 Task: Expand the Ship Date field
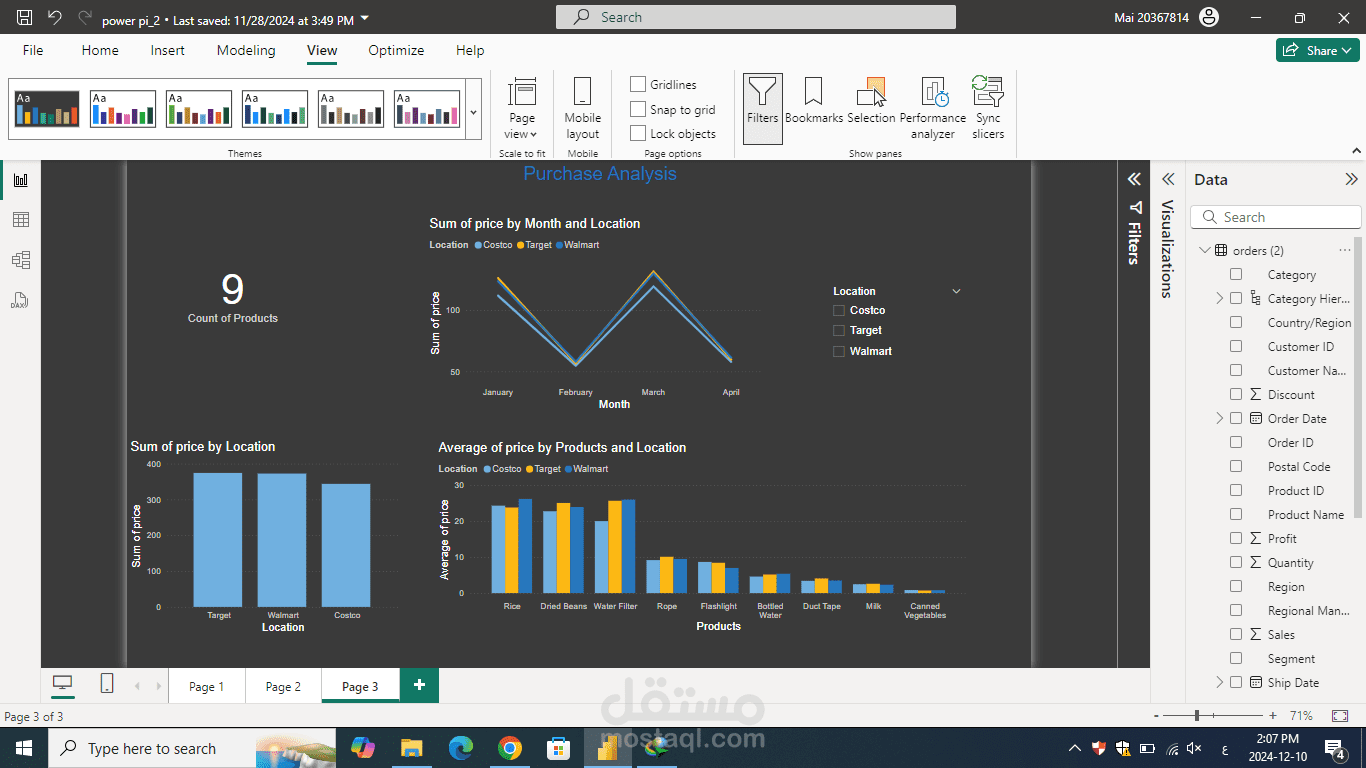[1219, 682]
